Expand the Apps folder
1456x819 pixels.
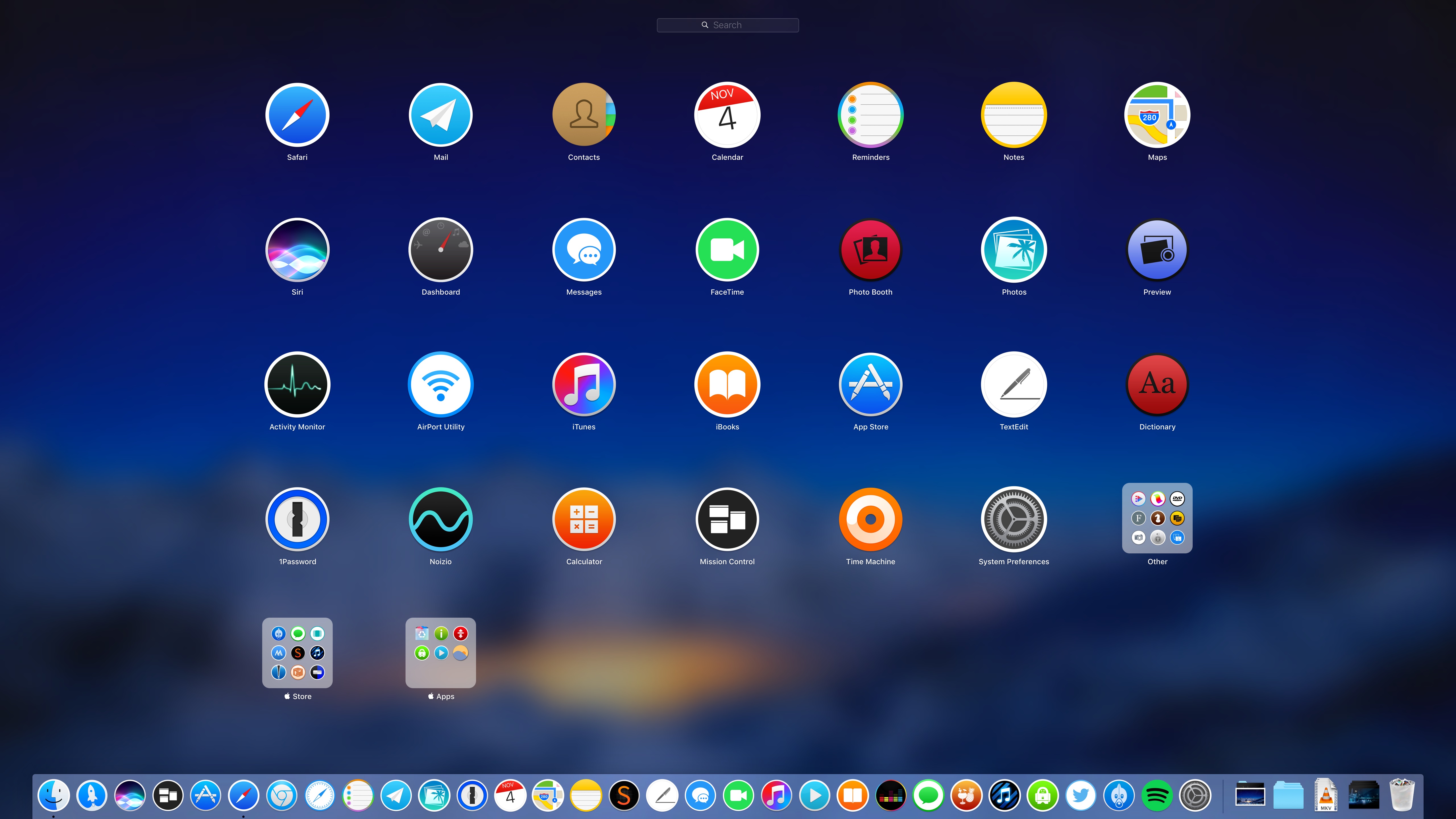[441, 653]
